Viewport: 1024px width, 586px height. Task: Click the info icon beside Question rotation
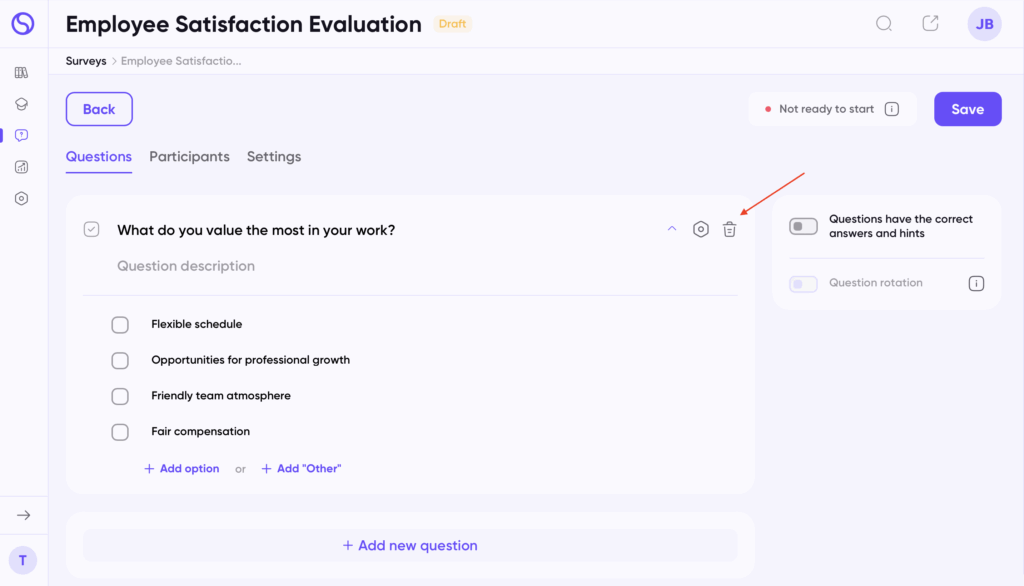coord(976,284)
